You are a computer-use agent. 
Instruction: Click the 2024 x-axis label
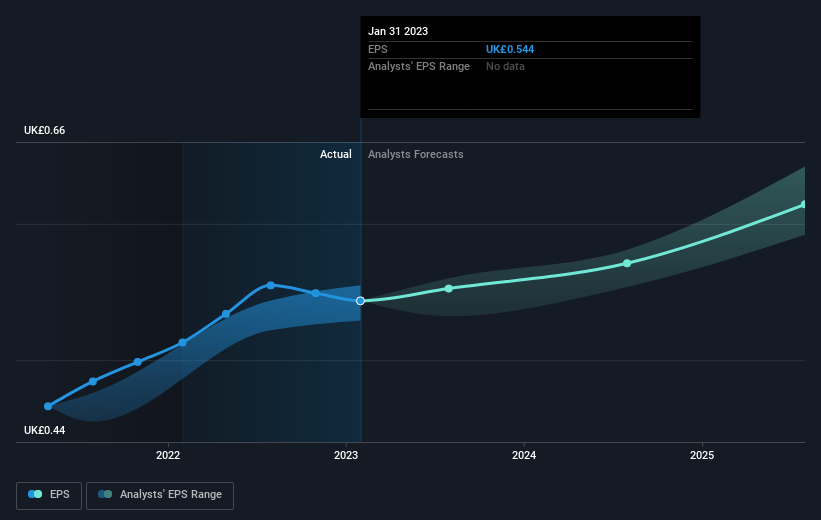[x=524, y=455]
